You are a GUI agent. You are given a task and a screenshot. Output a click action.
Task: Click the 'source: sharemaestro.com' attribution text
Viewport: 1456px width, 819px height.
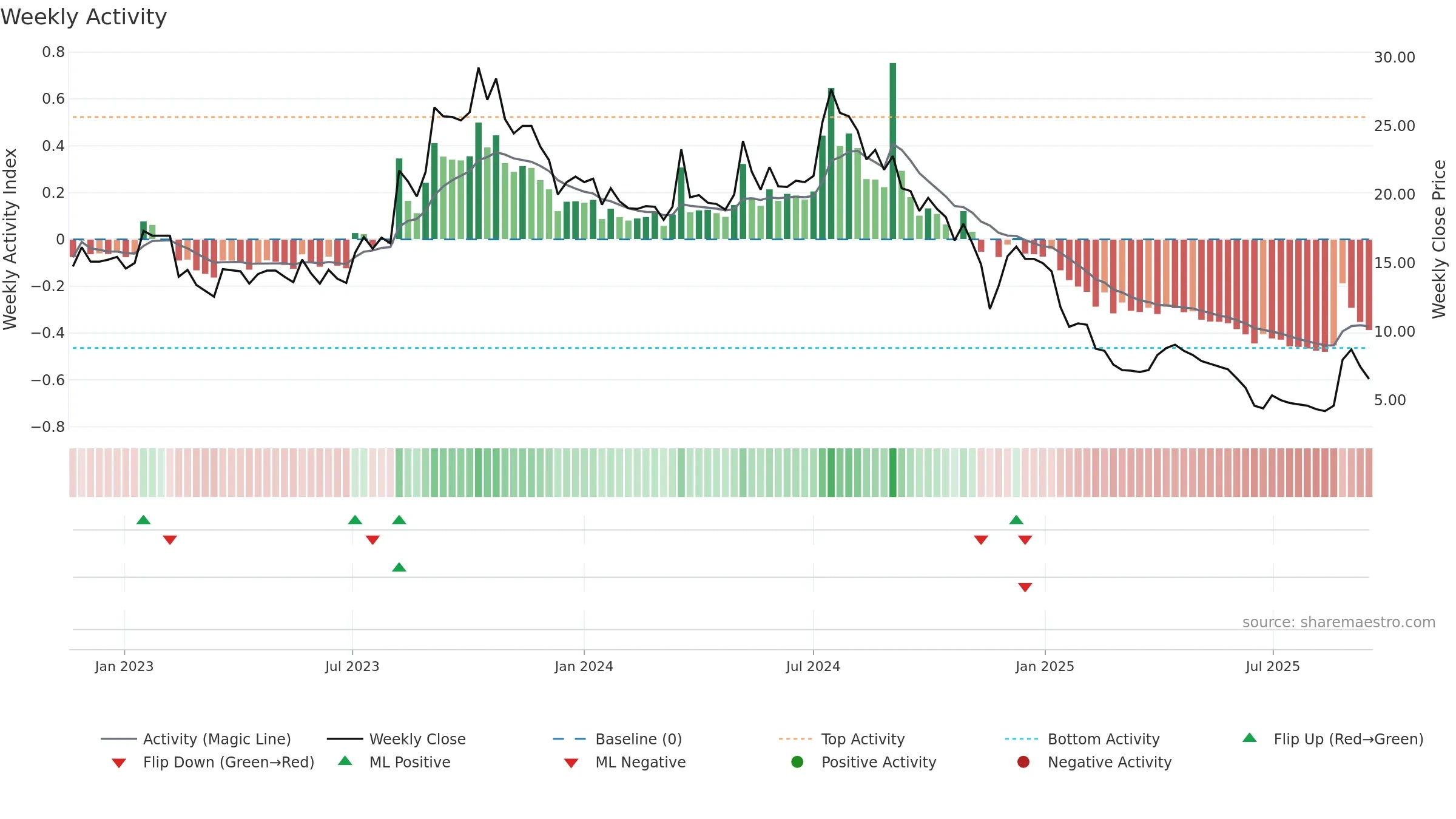click(x=1339, y=622)
